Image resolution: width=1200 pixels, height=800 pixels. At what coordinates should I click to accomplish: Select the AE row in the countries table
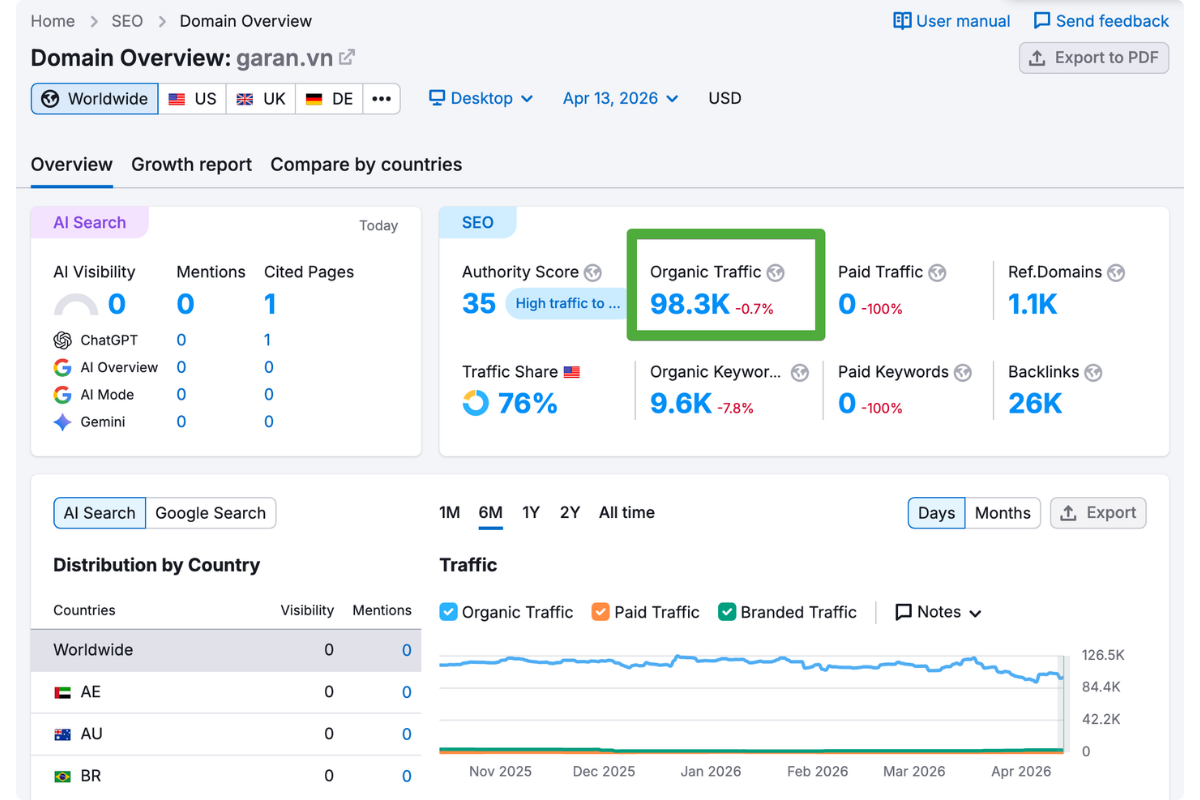tap(226, 692)
